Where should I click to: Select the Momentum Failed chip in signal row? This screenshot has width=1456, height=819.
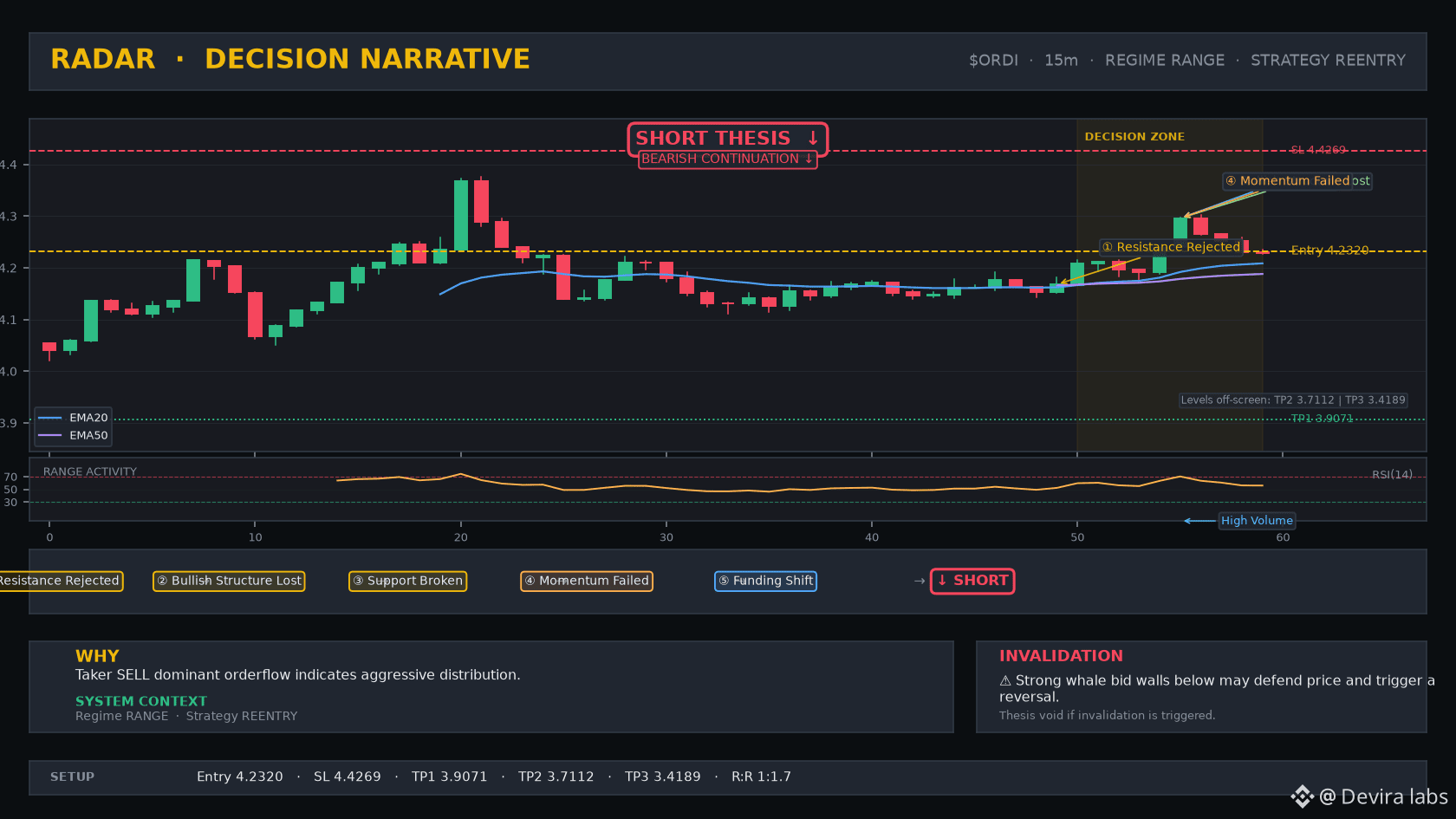click(x=587, y=581)
